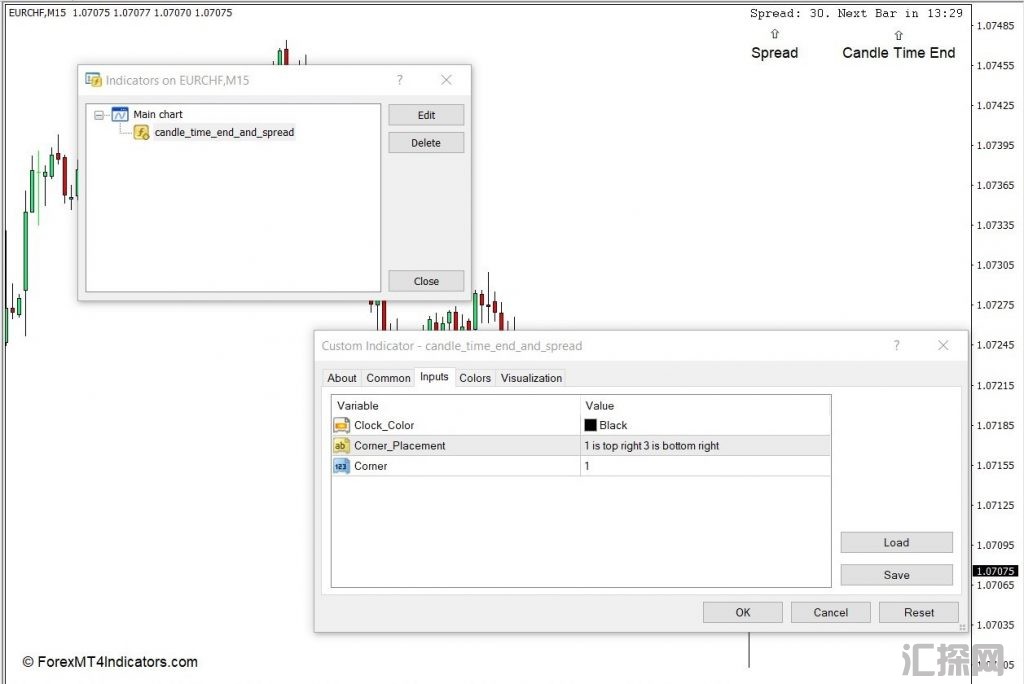Image resolution: width=1024 pixels, height=684 pixels.
Task: Open the Common tab
Action: click(x=388, y=378)
